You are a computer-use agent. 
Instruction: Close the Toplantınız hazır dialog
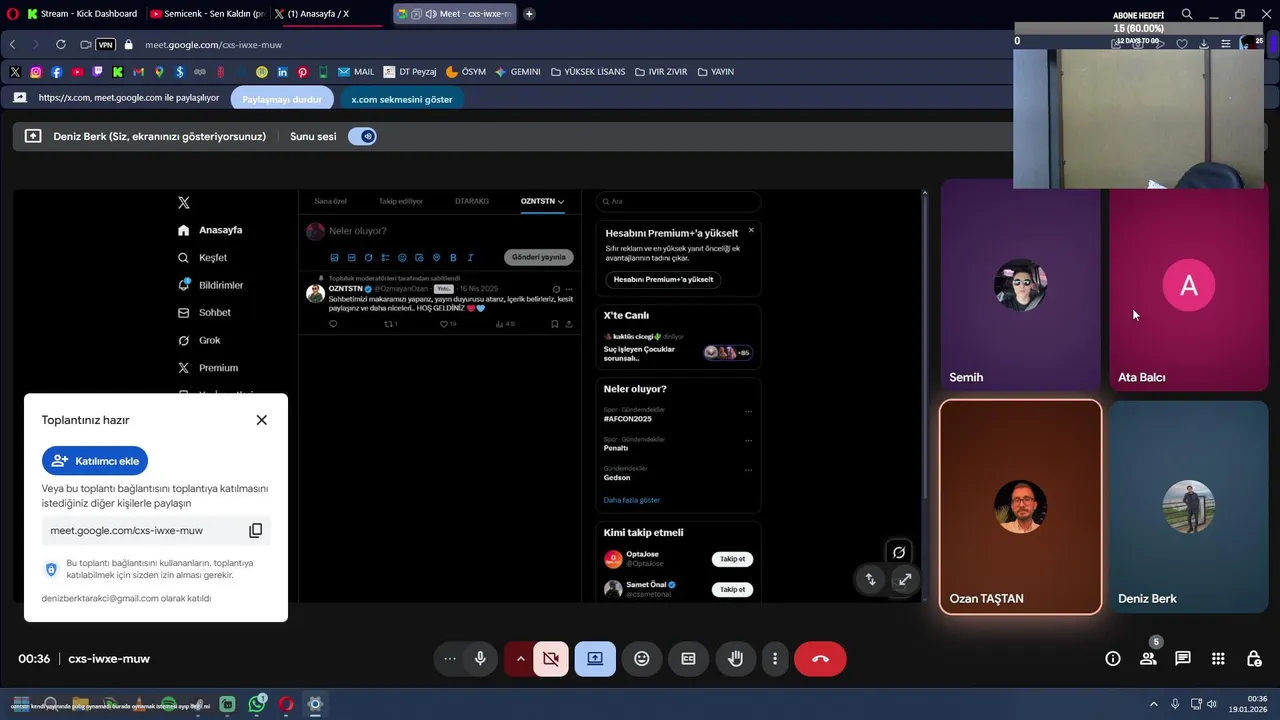pyautogui.click(x=262, y=420)
